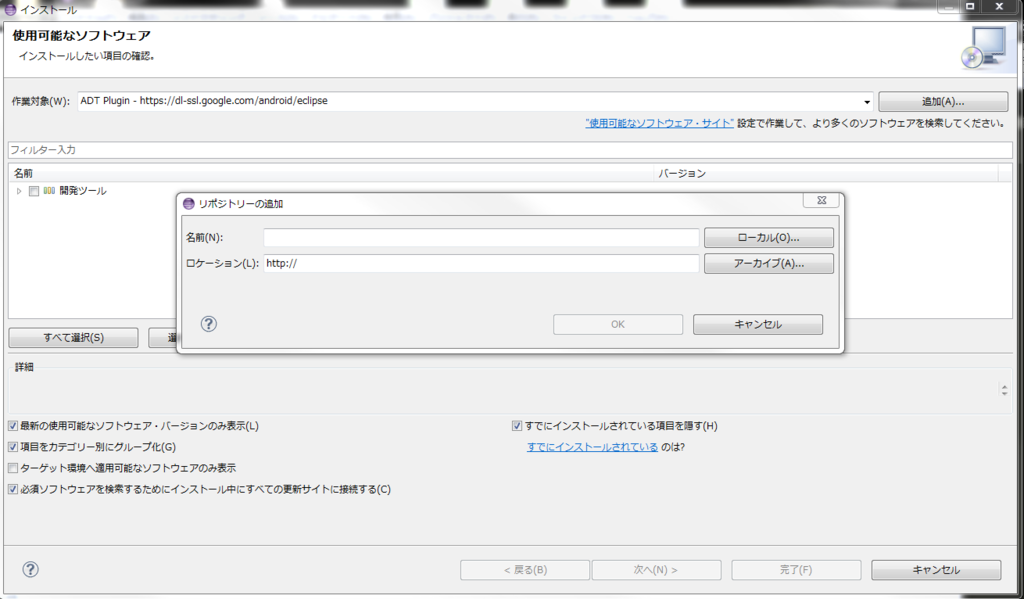Open the 作業対象 dropdown list

[866, 101]
